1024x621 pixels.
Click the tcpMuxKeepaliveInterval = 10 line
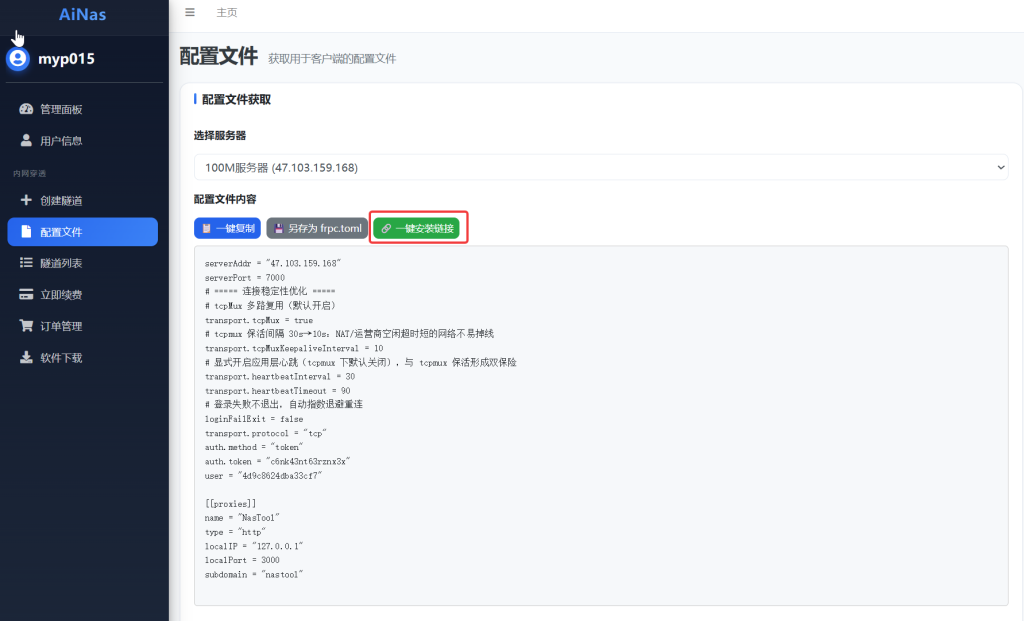pos(294,348)
